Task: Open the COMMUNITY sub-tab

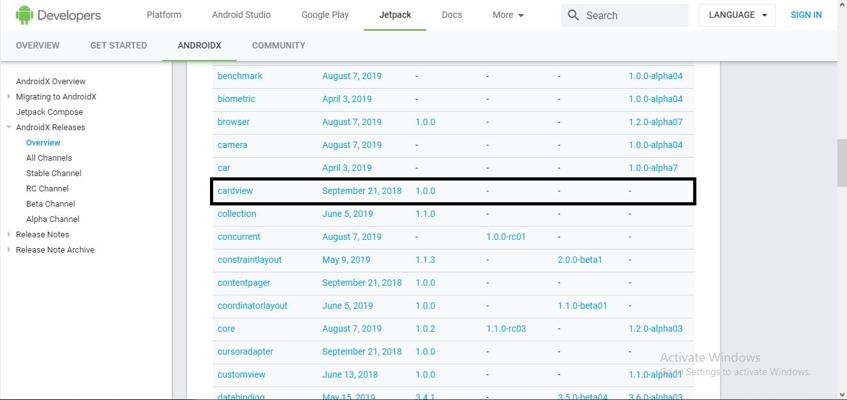Action: (278, 45)
